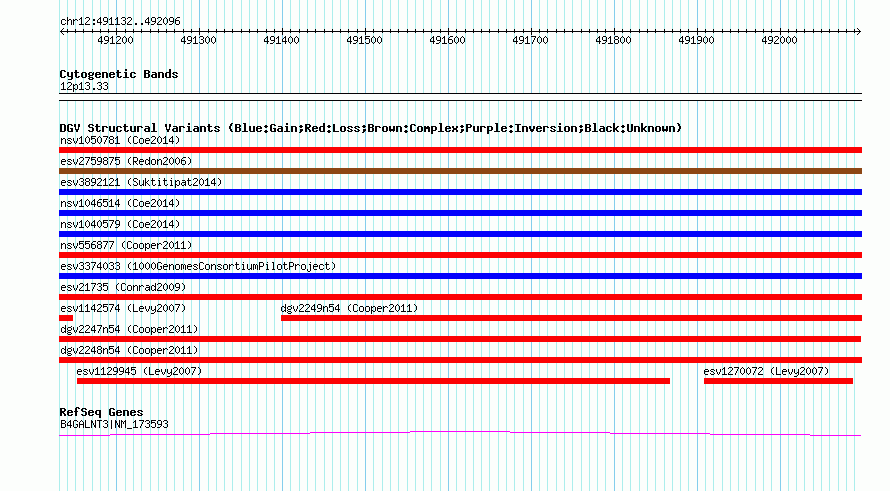This screenshot has width=890, height=491.
Task: Open the esv2759875 (Redon2006) label
Action: click(126, 161)
